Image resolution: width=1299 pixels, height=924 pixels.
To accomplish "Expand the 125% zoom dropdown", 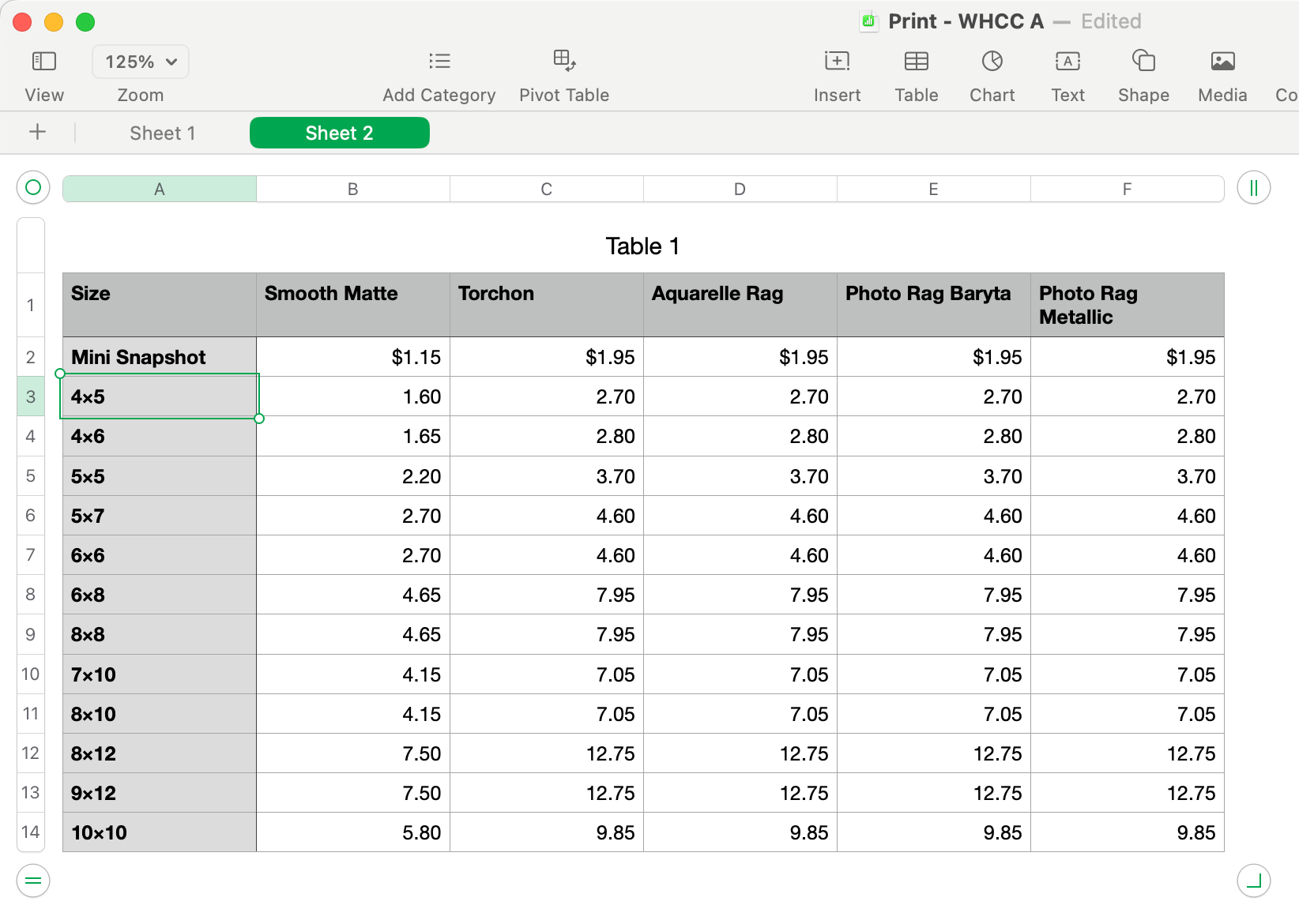I will click(x=141, y=62).
